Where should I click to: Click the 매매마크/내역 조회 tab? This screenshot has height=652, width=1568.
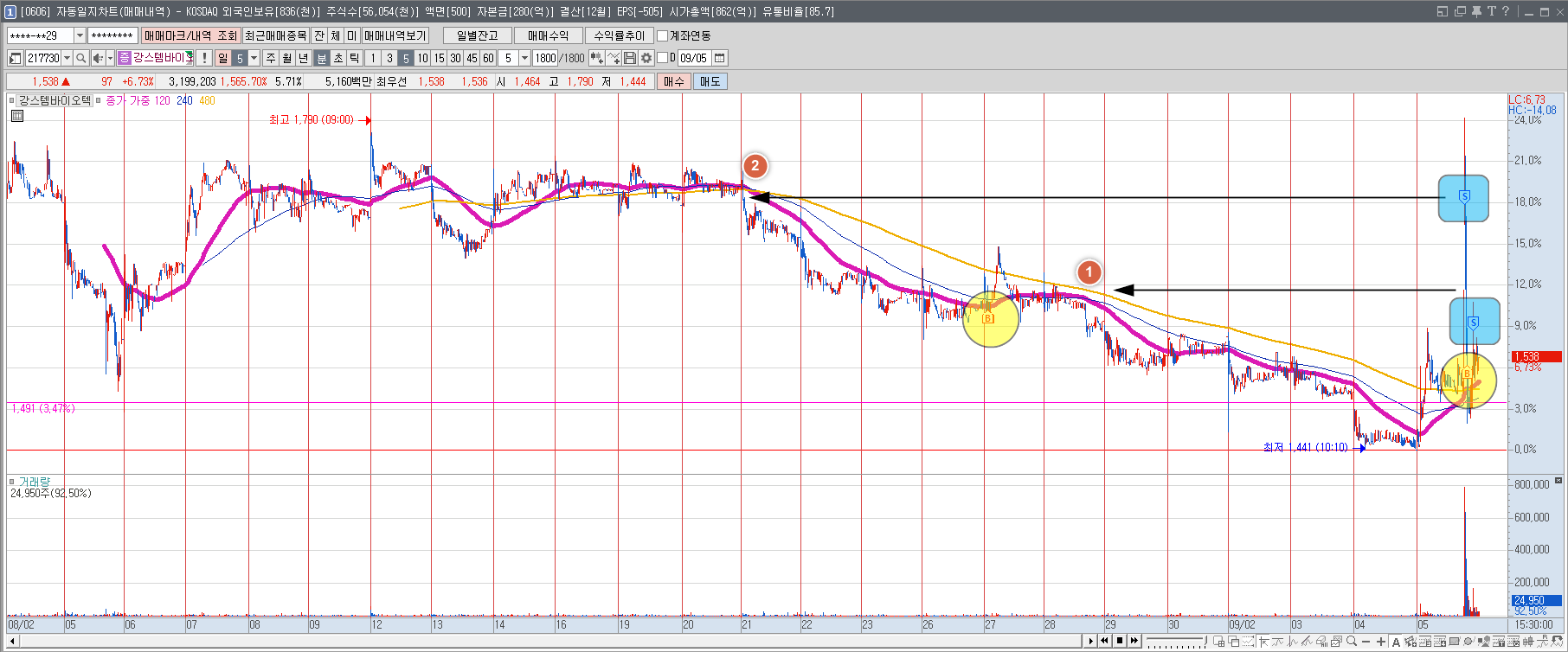click(x=190, y=35)
